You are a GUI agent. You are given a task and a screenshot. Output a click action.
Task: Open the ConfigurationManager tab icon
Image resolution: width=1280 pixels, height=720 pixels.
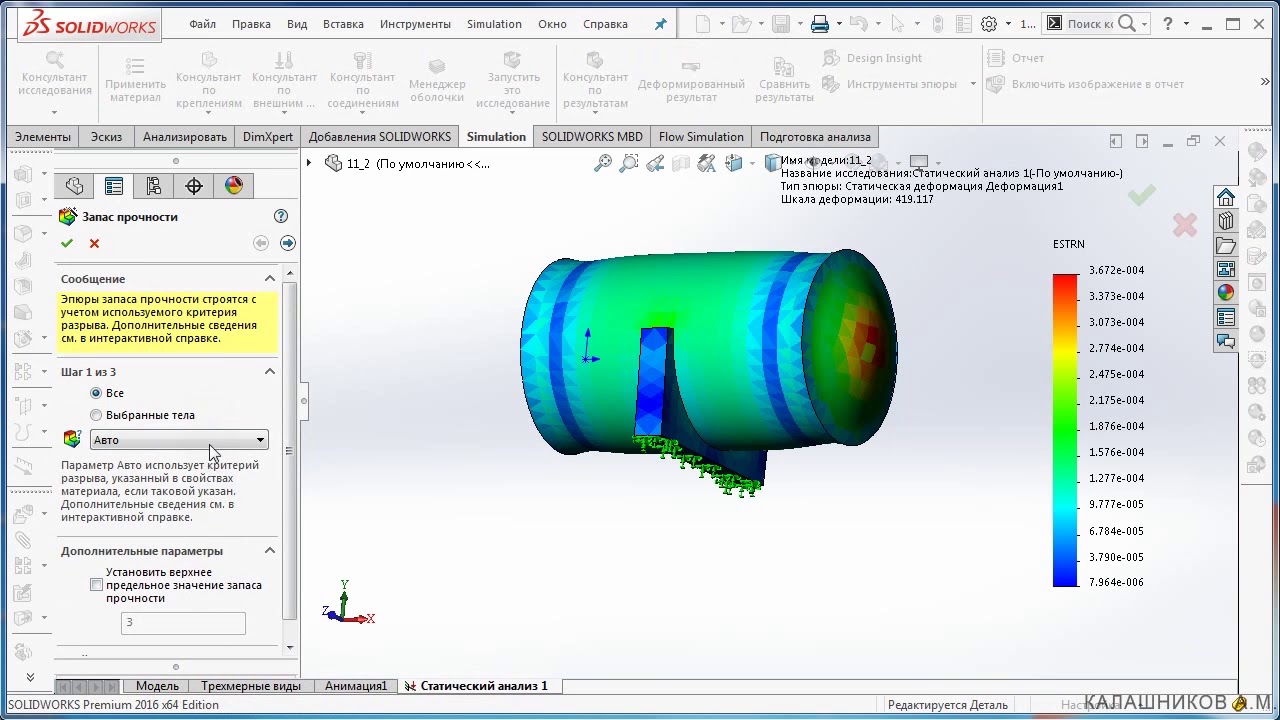tap(153, 186)
